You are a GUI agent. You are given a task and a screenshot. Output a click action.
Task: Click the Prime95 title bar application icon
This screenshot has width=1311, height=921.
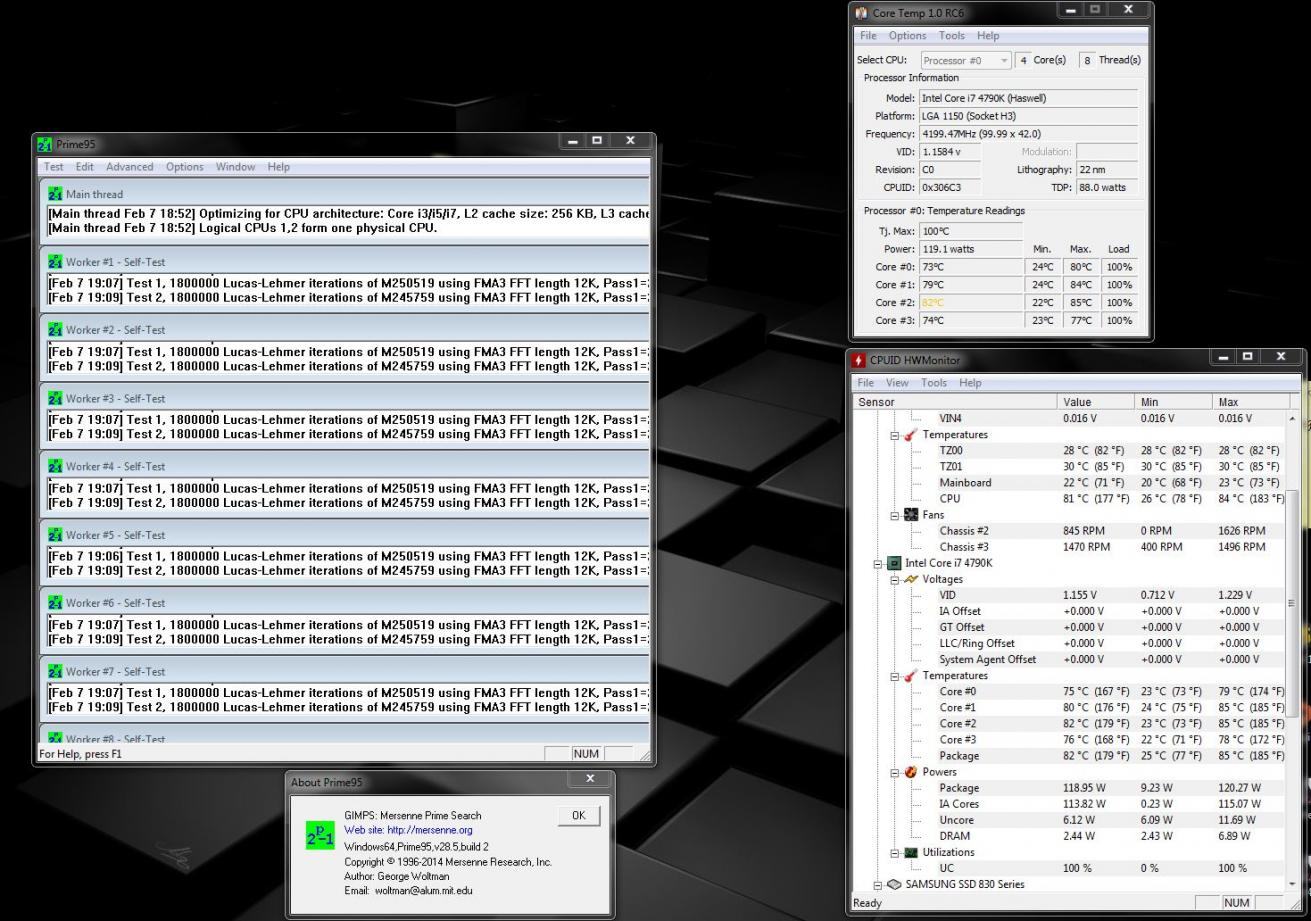[44, 144]
